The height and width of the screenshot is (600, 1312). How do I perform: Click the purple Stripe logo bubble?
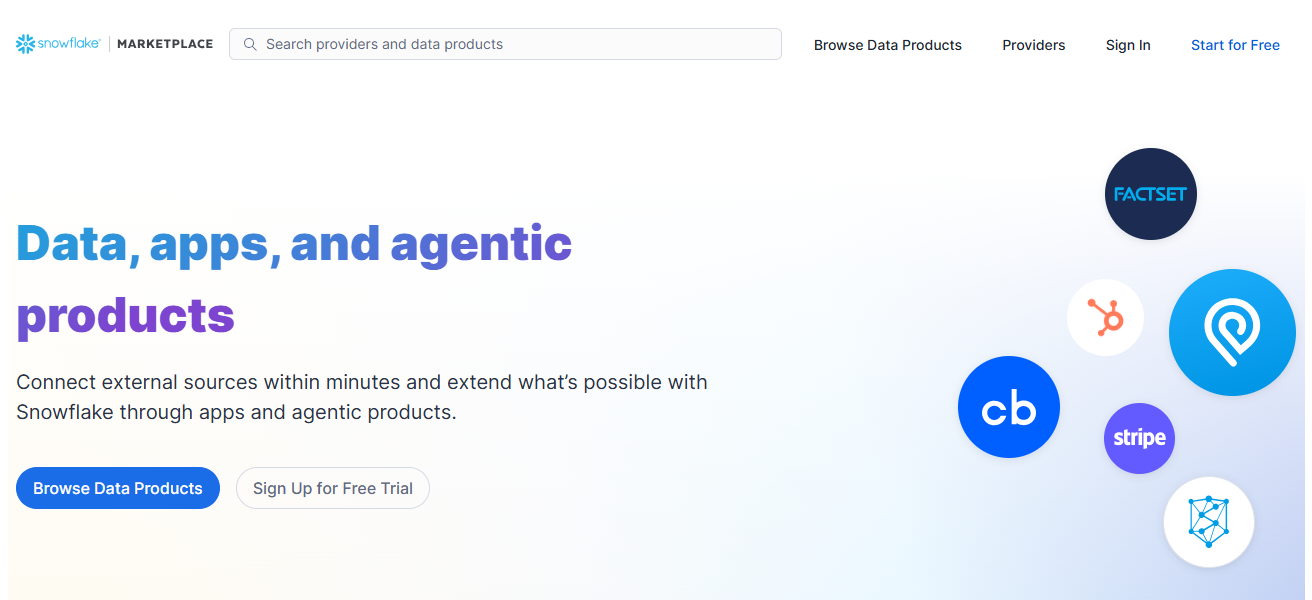(x=1139, y=438)
